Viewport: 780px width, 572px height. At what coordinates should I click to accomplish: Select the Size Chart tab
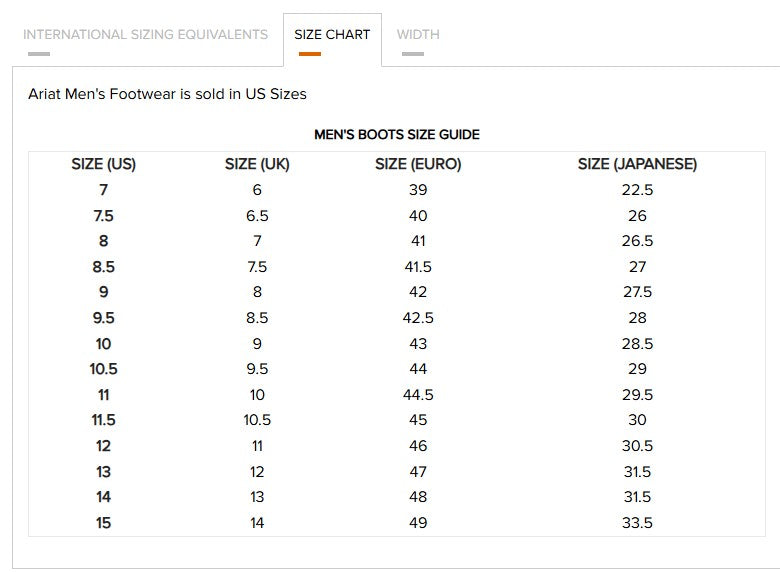(x=332, y=34)
